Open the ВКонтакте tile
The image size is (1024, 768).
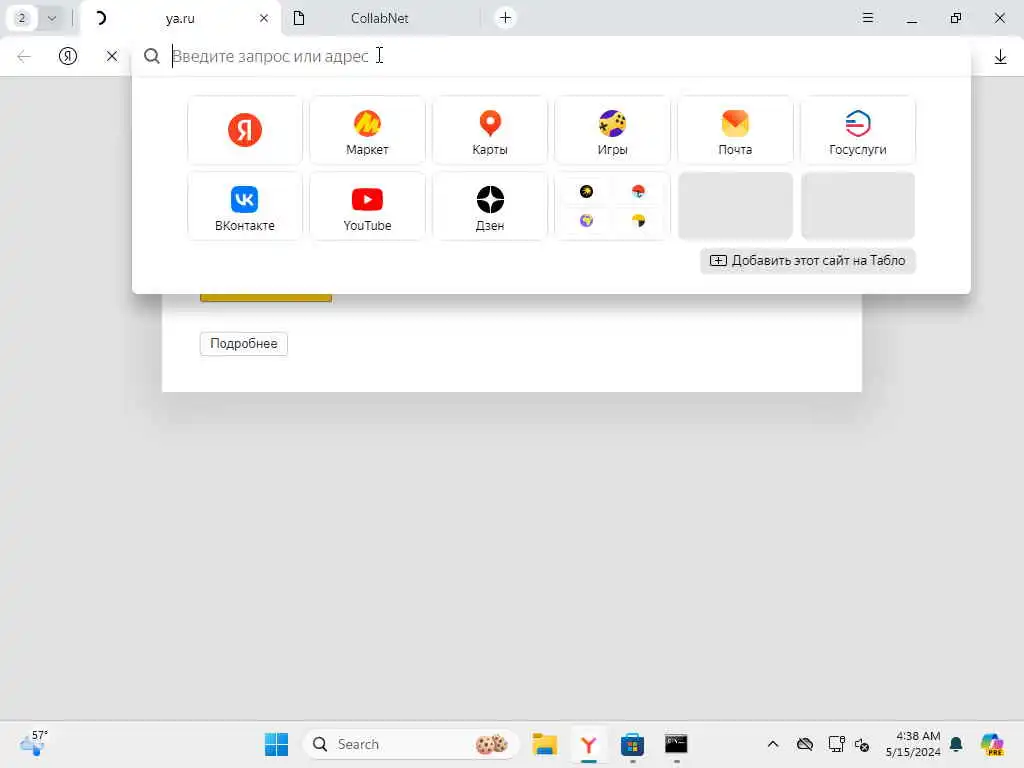[245, 206]
